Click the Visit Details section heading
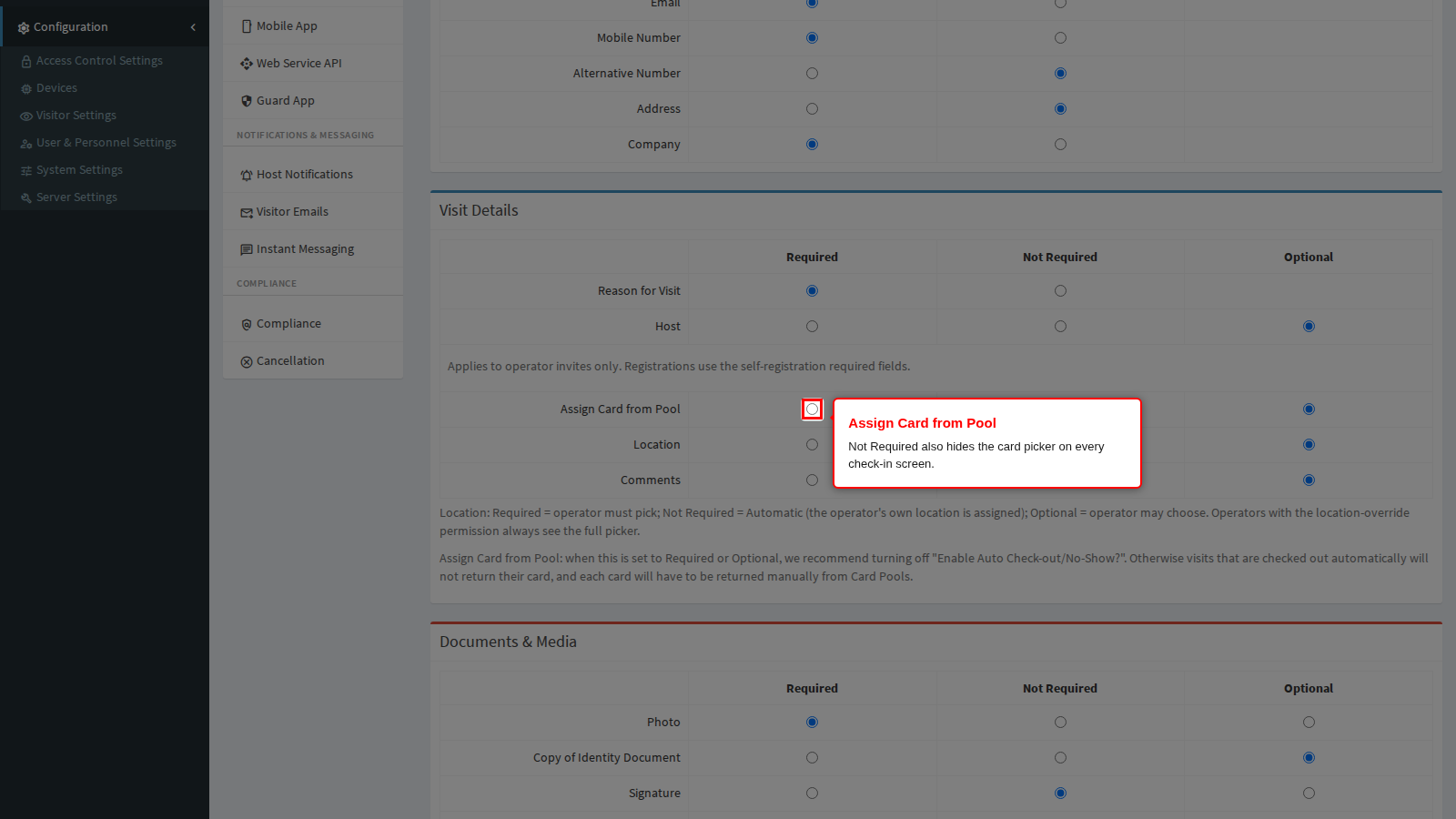This screenshot has height=819, width=1456. 479,210
